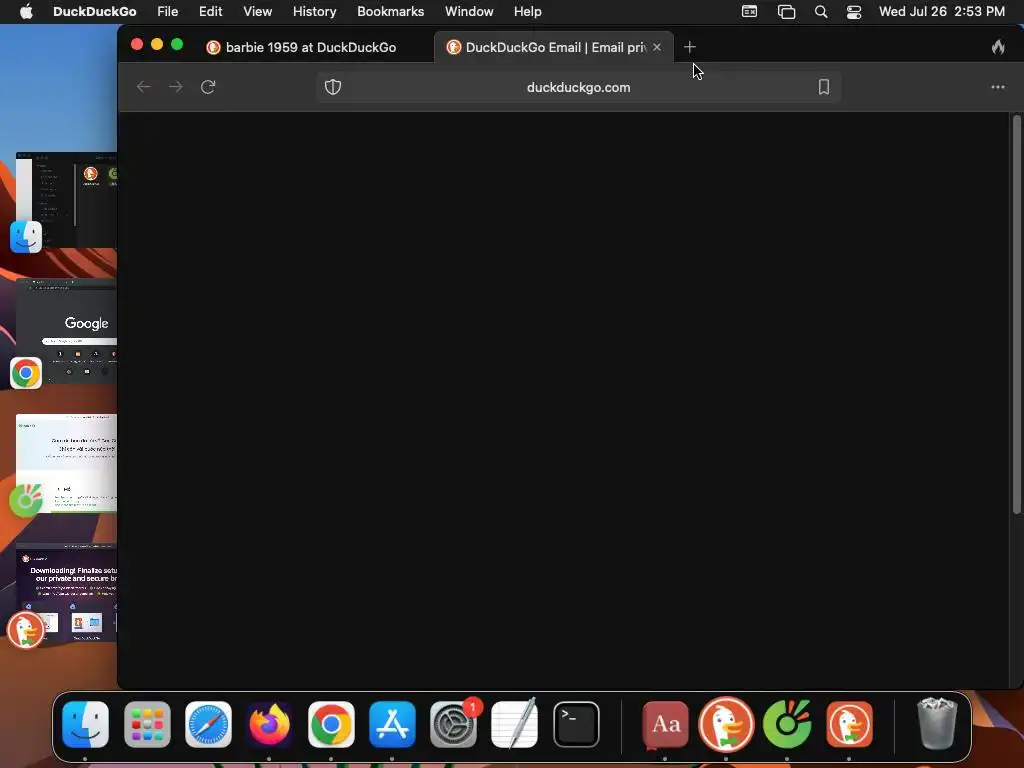Screen dimensions: 1024x768
Task: Launch Firefox from the Dock
Action: point(270,724)
